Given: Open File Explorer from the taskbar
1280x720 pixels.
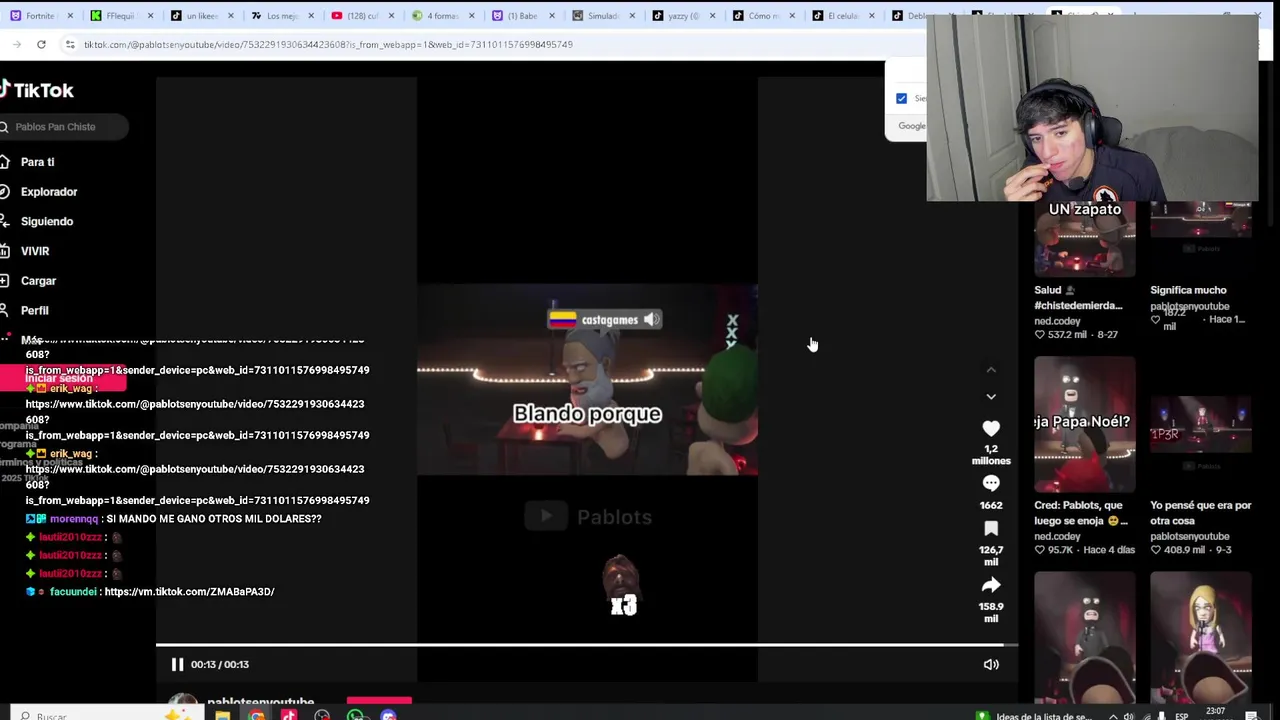Looking at the screenshot, I should pos(223,715).
